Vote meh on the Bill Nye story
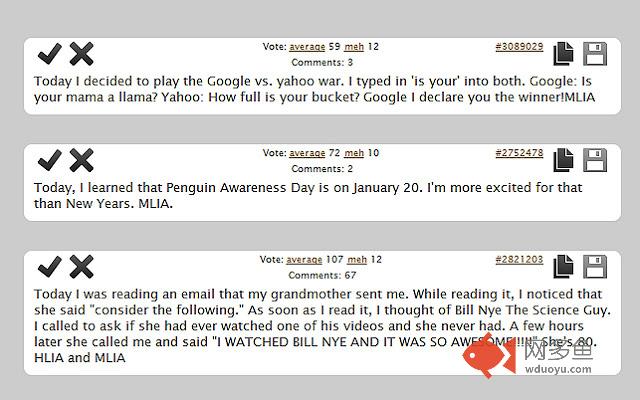640x400 pixels. coord(357,260)
